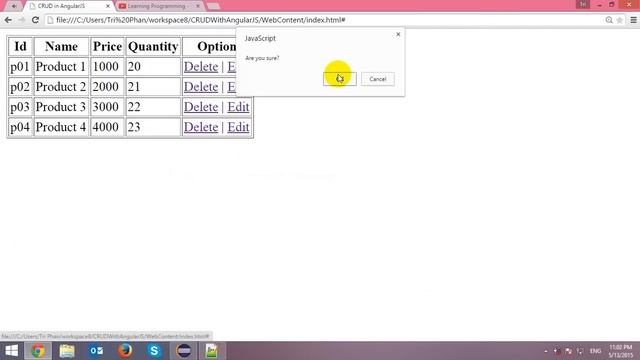Click the Name column header
640x360 pixels.
tap(61, 47)
